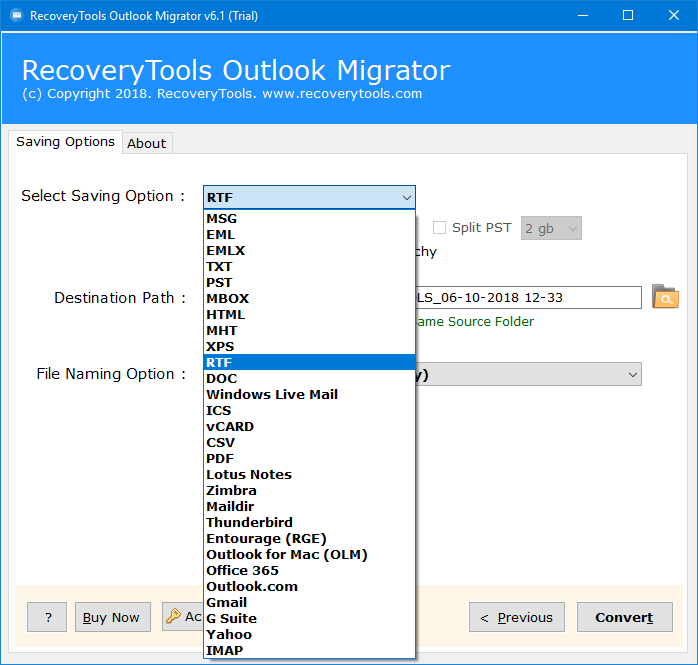Expand the File Naming Option dropdown

[x=633, y=374]
